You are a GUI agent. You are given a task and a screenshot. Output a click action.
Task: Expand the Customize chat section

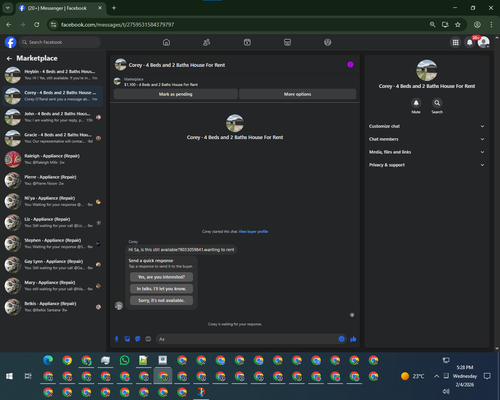pos(426,126)
